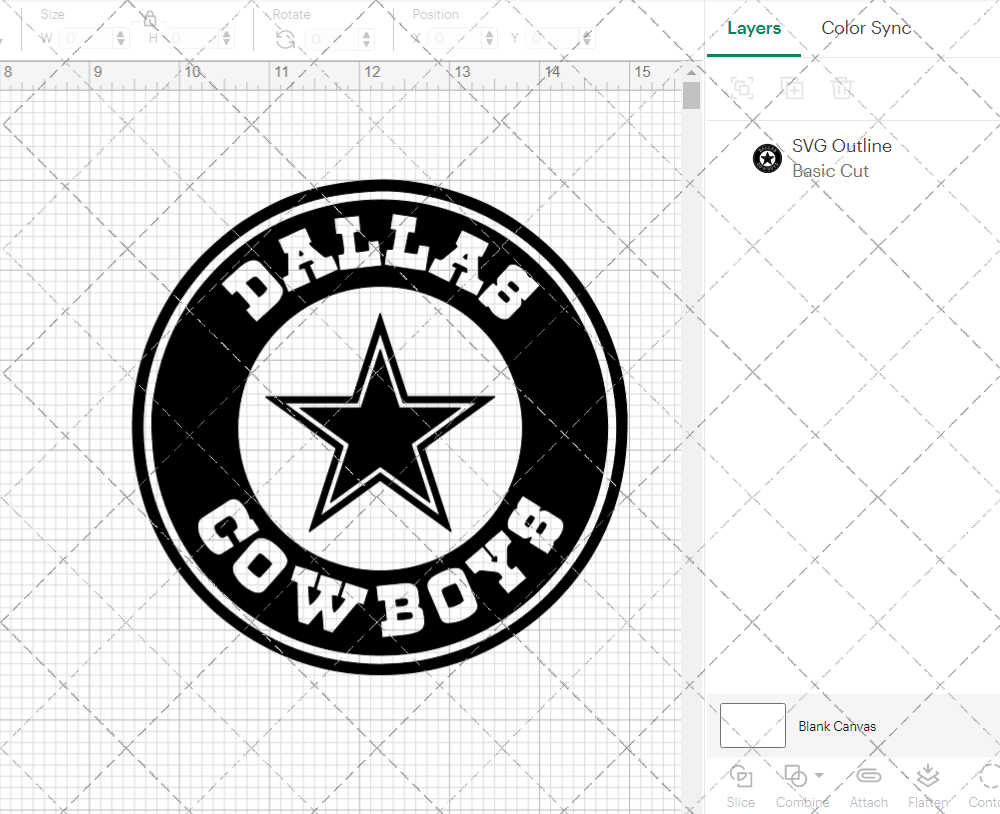1000x814 pixels.
Task: Switch to the Color Sync tab
Action: [866, 28]
